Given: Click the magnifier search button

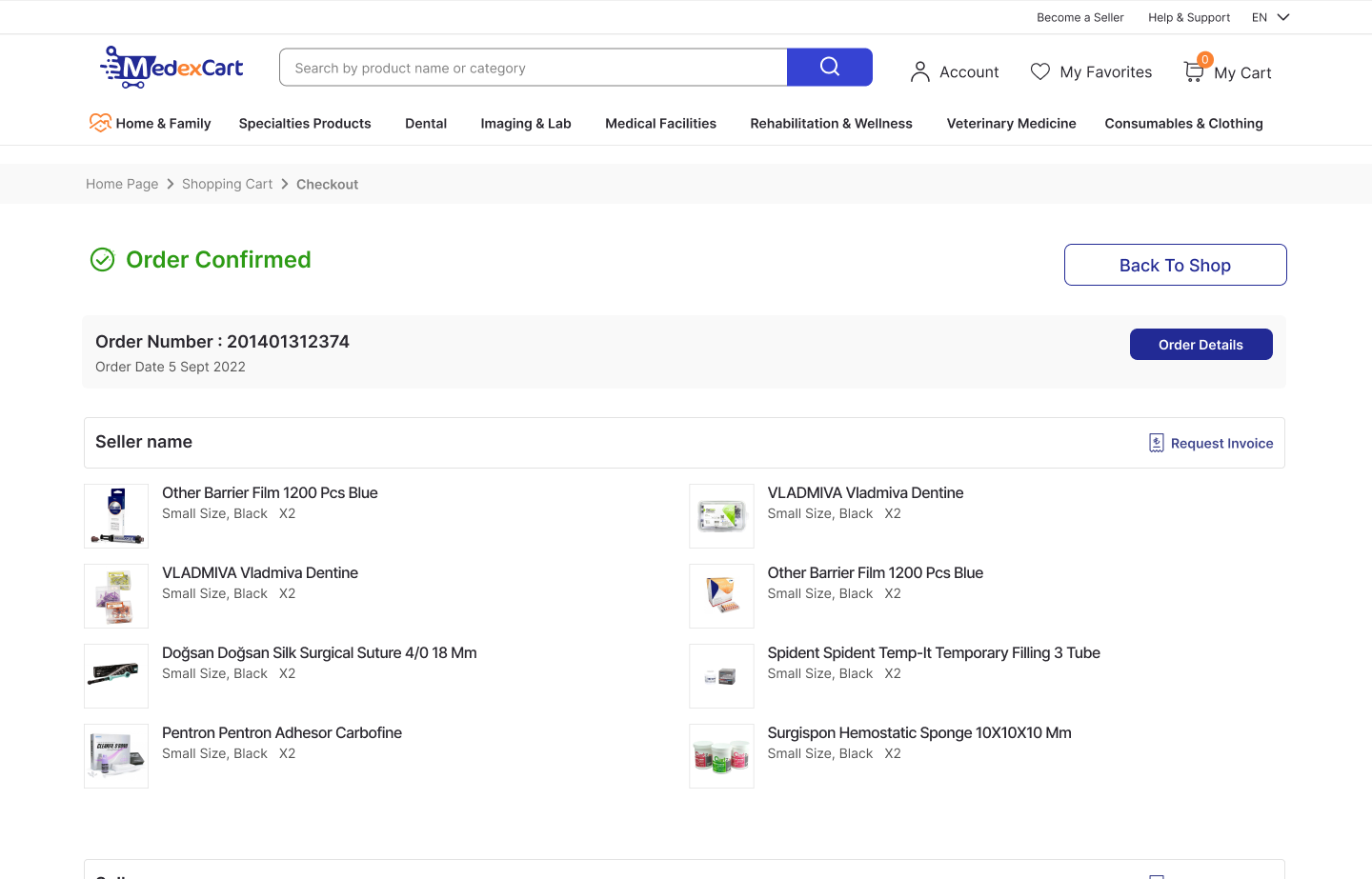Looking at the screenshot, I should tap(830, 67).
